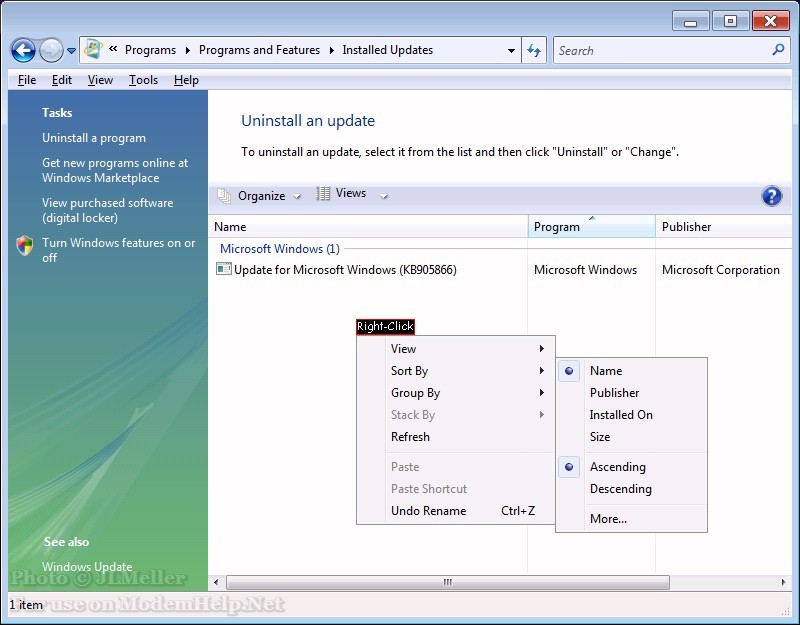The height and width of the screenshot is (625, 800).
Task: Select sort by Name option
Action: pos(631,371)
